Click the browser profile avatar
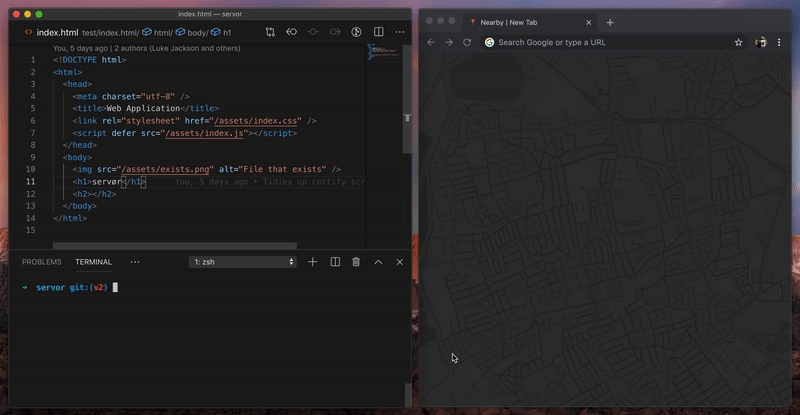This screenshot has height=415, width=800. [x=761, y=42]
